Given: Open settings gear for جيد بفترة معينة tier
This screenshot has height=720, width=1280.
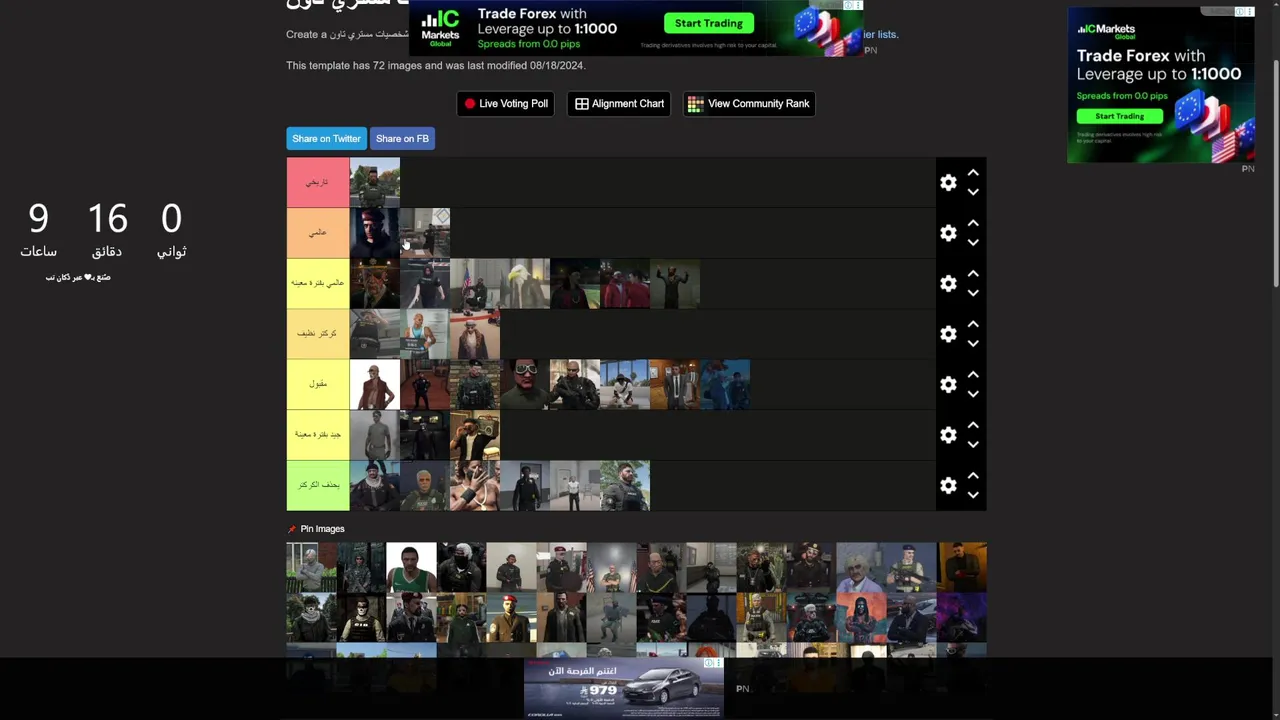Looking at the screenshot, I should tap(948, 435).
